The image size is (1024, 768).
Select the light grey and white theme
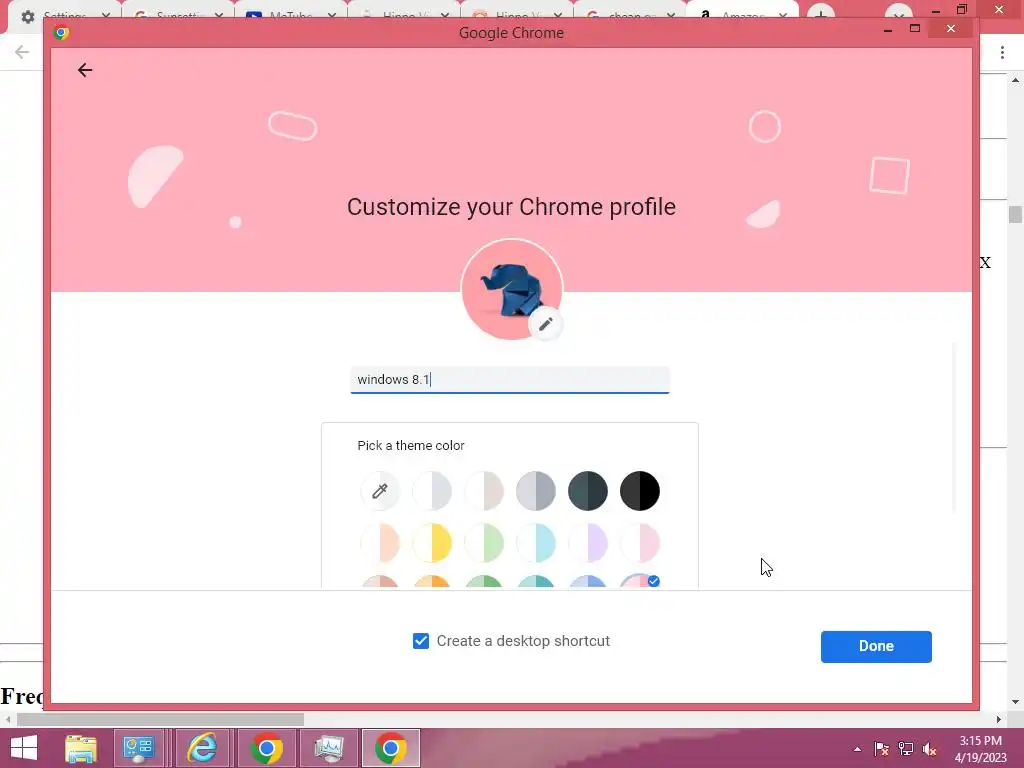point(432,490)
